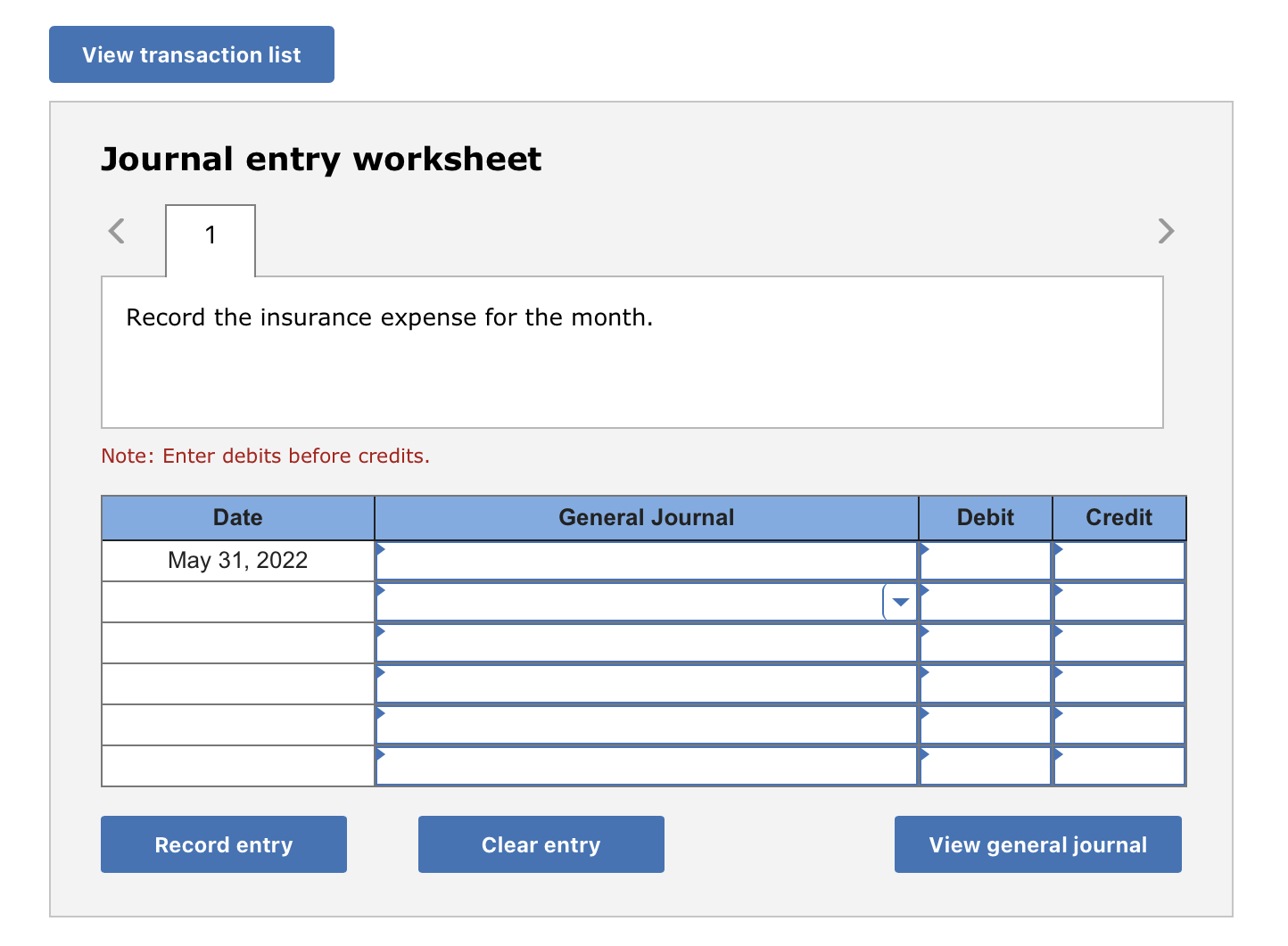Click the May 31, 2022 date cell
This screenshot has width=1288, height=946.
tap(237, 560)
